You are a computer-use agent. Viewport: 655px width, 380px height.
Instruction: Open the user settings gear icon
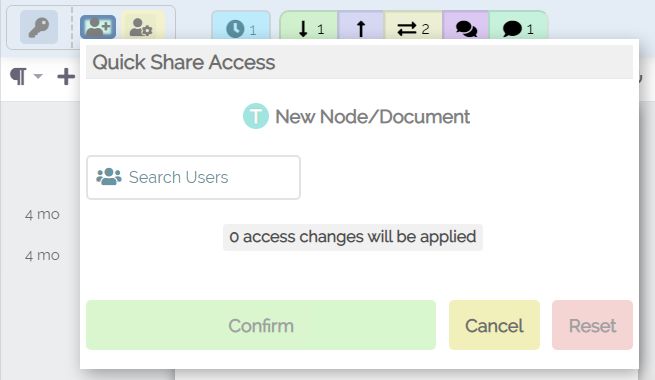pyautogui.click(x=141, y=28)
